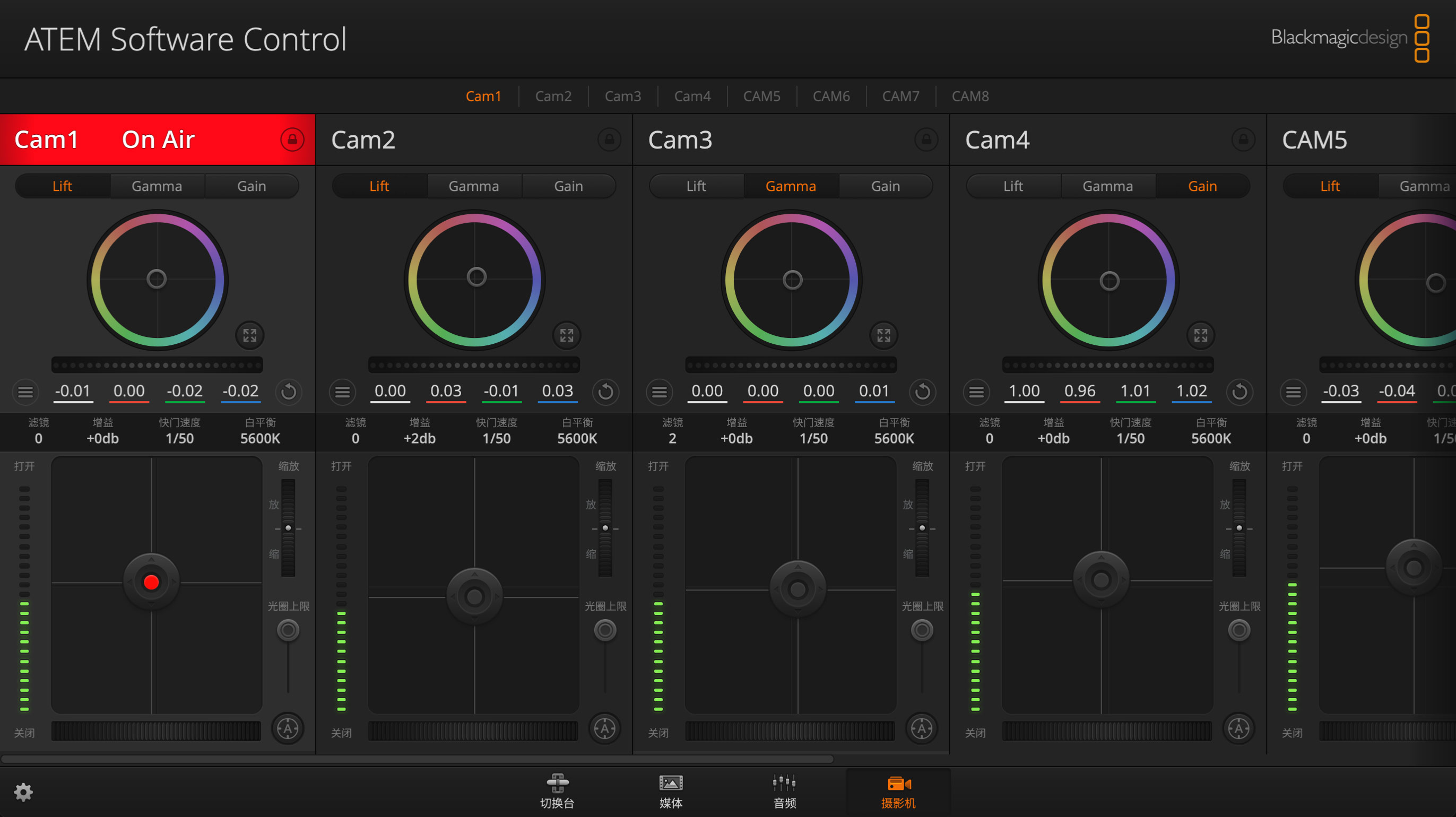Click Cam2 auto iris A icon
The width and height of the screenshot is (1456, 817).
pyautogui.click(x=605, y=728)
